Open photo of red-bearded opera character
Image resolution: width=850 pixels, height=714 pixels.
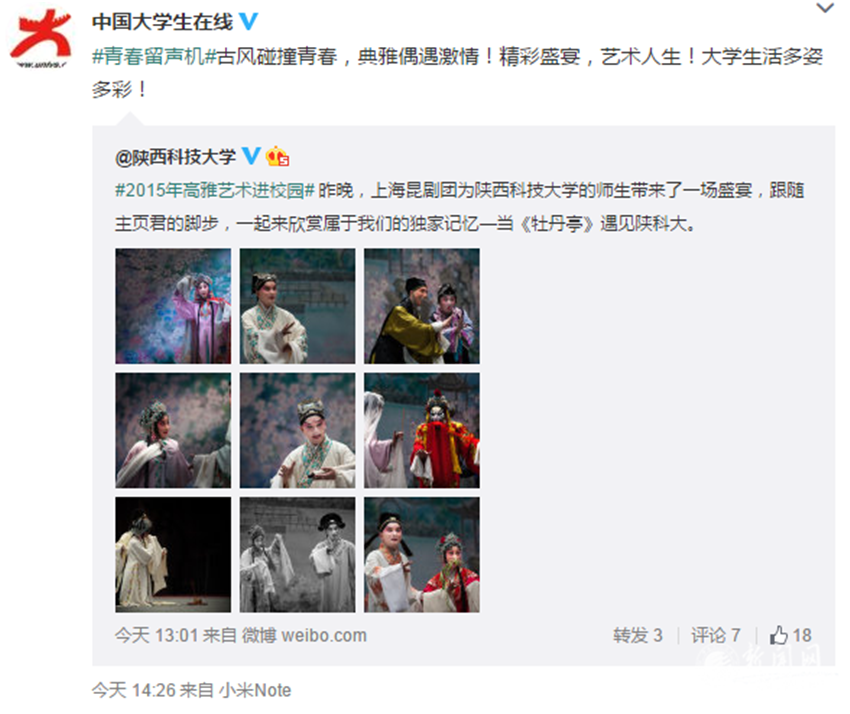coord(422,430)
